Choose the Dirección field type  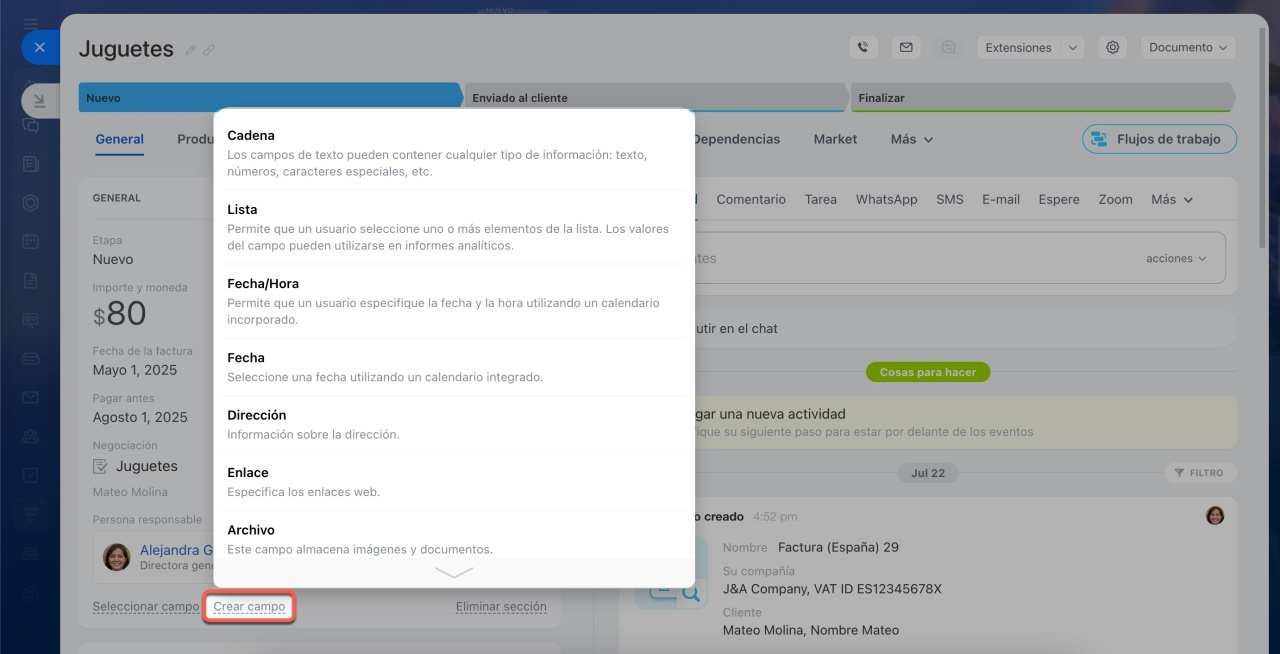pyautogui.click(x=454, y=424)
